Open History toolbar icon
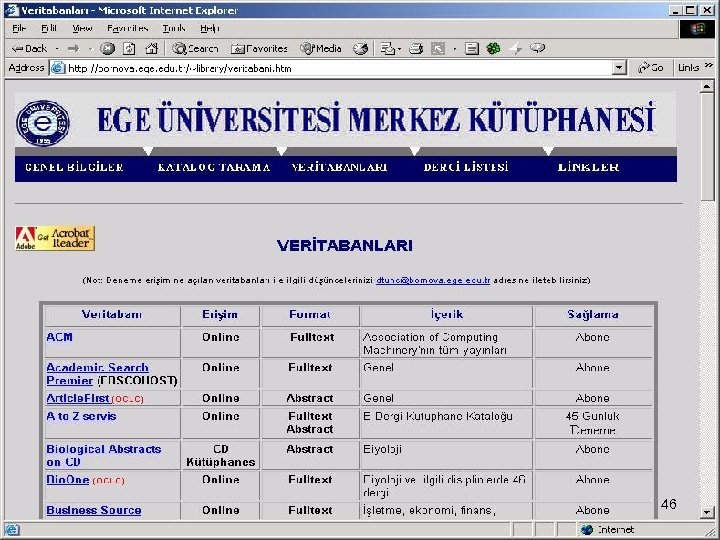 click(x=361, y=48)
